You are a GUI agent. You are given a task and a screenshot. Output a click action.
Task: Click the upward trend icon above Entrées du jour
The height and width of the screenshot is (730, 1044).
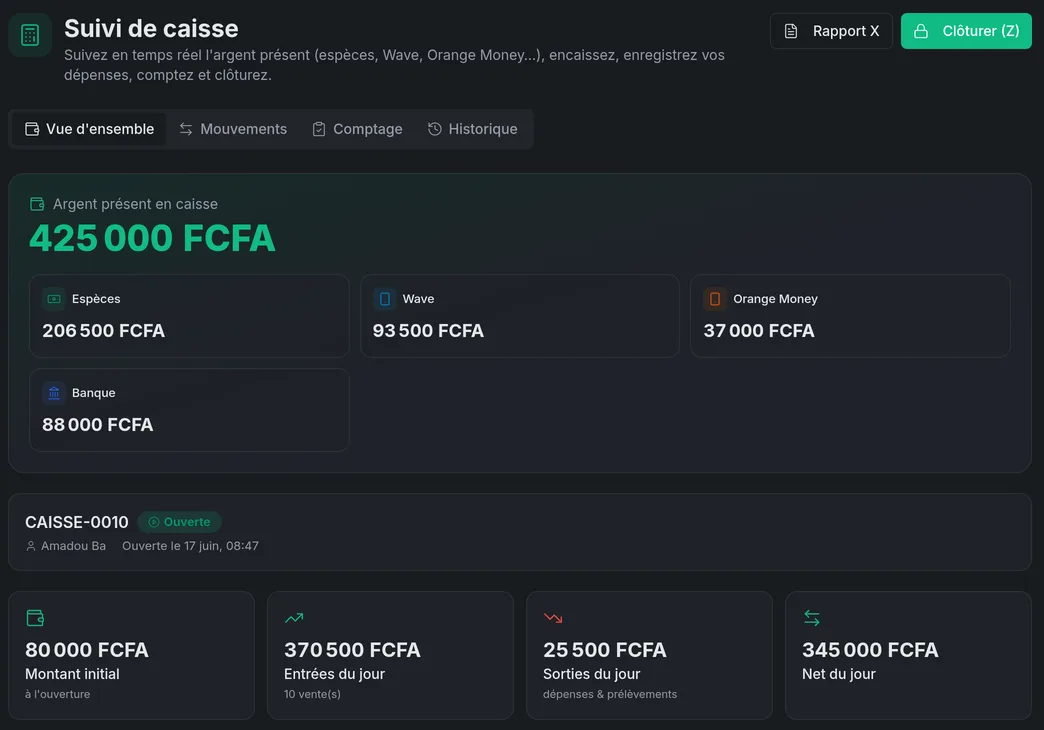click(x=294, y=618)
